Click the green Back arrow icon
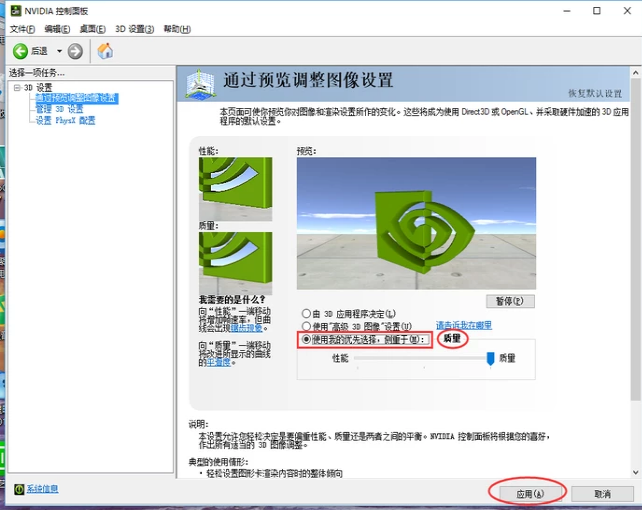642x510 pixels. 20,51
